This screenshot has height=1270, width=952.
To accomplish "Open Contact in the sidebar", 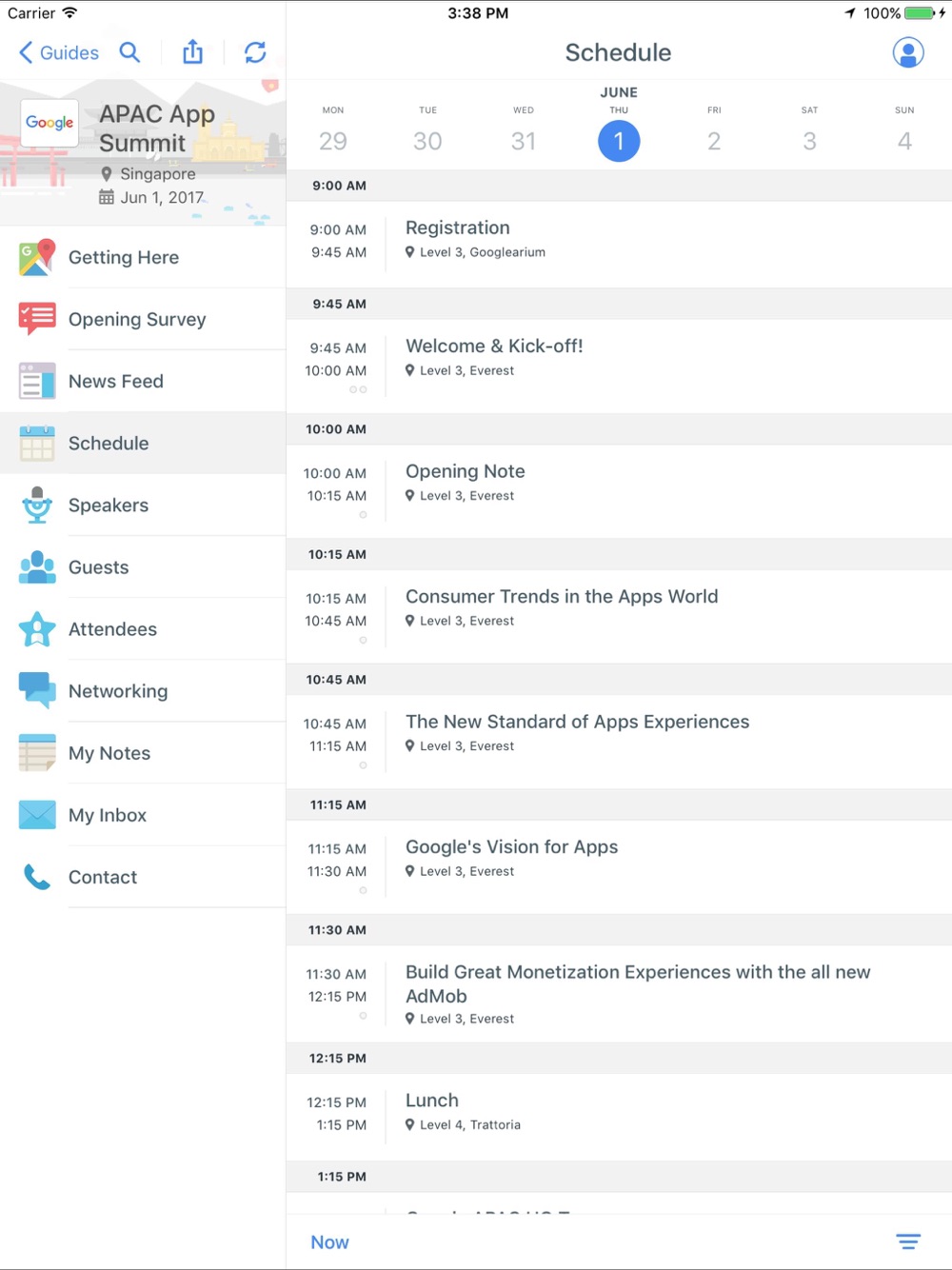I will [143, 877].
